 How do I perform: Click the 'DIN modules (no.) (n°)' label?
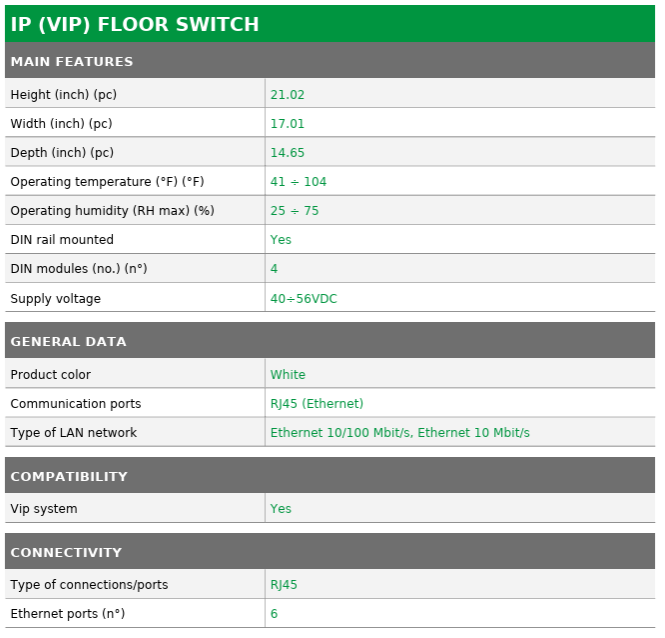point(79,269)
